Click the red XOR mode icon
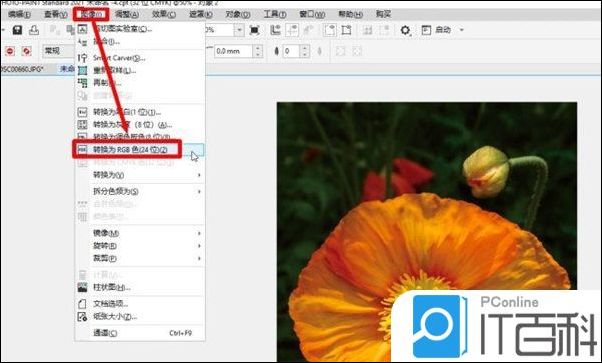The image size is (602, 363). (26, 51)
